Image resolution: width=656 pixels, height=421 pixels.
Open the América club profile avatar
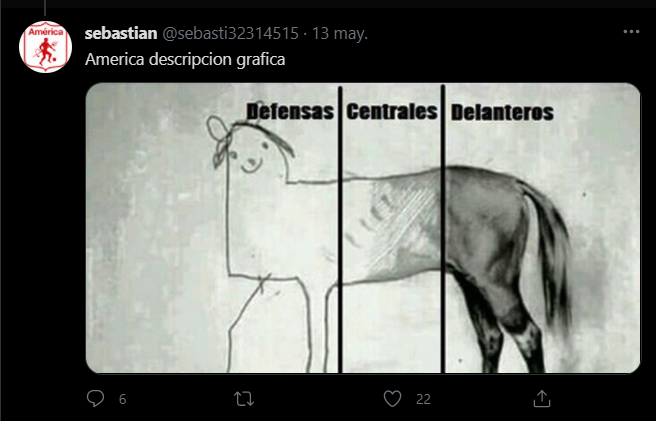(45, 47)
